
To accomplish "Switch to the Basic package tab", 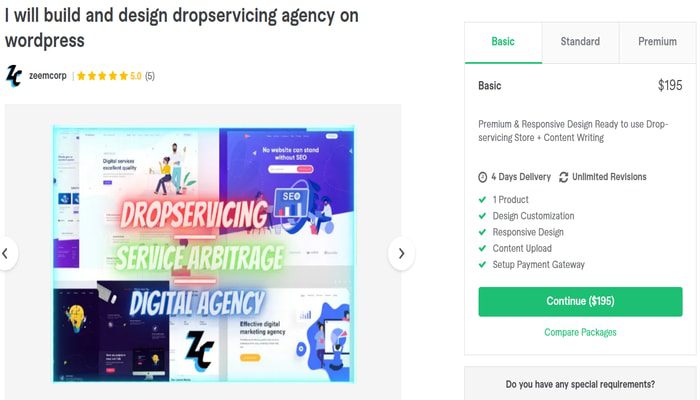I will click(503, 42).
